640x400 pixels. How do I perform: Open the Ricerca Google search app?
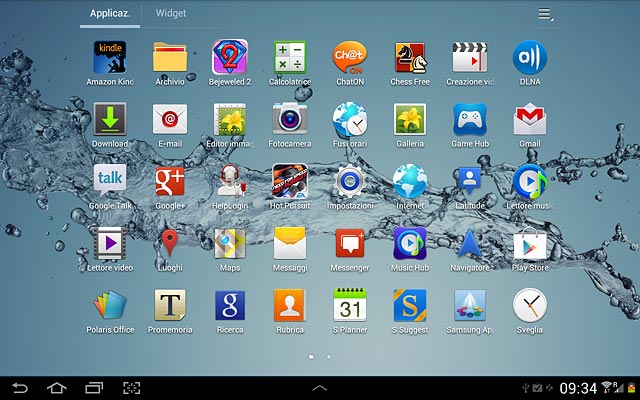(230, 311)
